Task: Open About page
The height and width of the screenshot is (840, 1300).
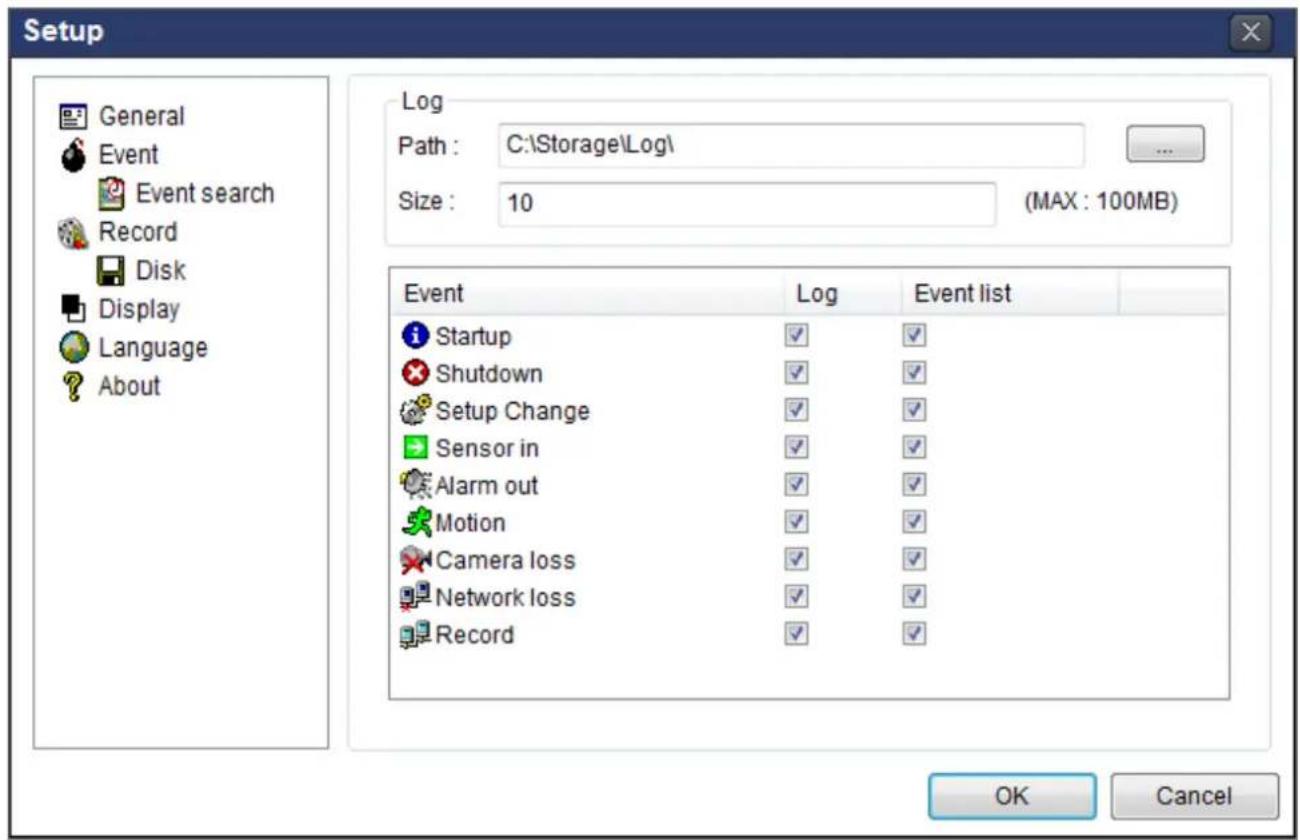Action: pyautogui.click(x=128, y=386)
